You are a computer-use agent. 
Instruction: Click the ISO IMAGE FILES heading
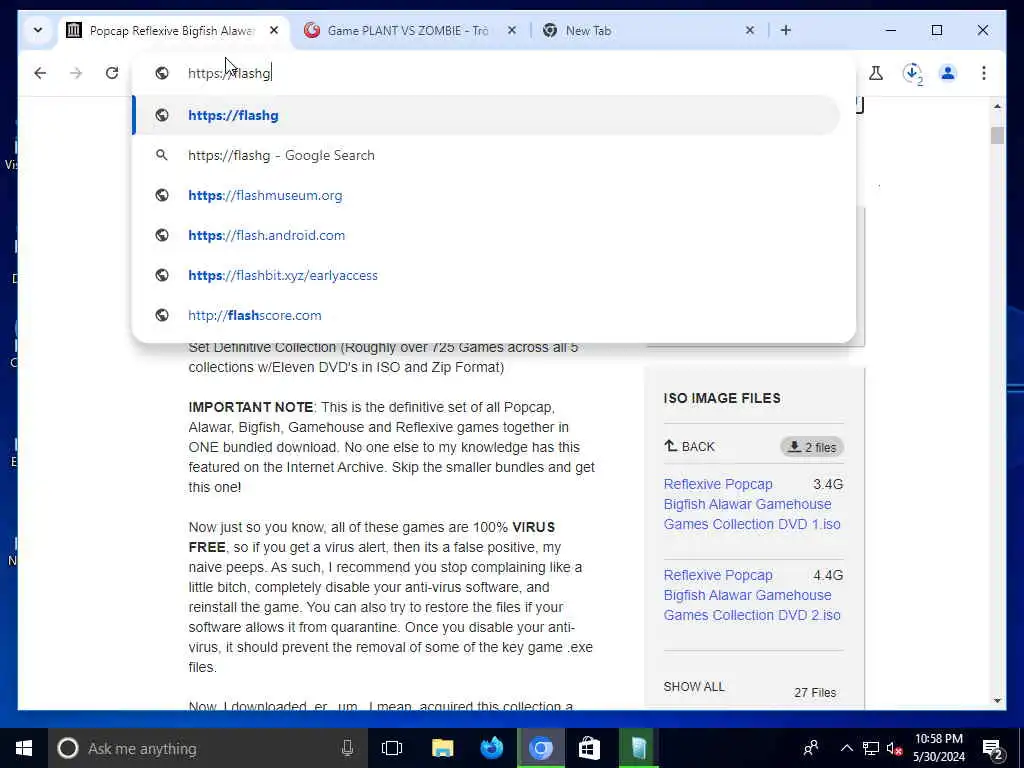click(722, 398)
